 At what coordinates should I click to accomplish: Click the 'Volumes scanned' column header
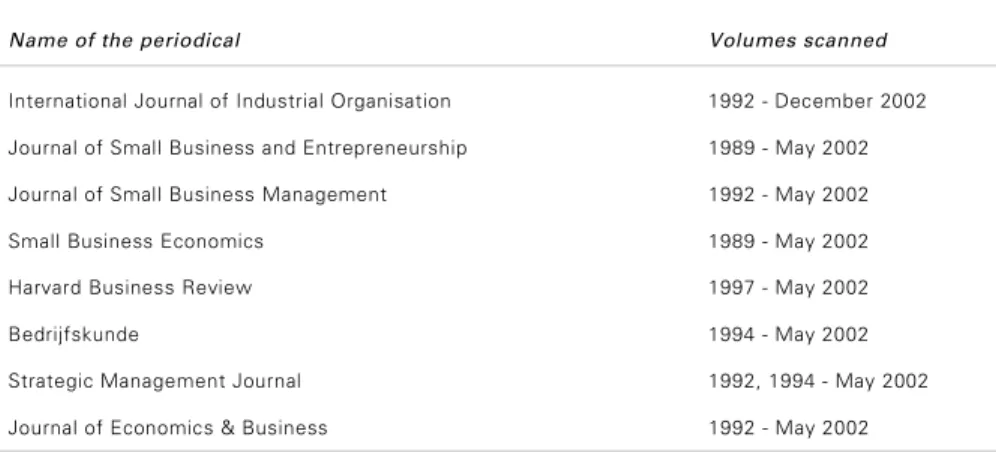(798, 41)
